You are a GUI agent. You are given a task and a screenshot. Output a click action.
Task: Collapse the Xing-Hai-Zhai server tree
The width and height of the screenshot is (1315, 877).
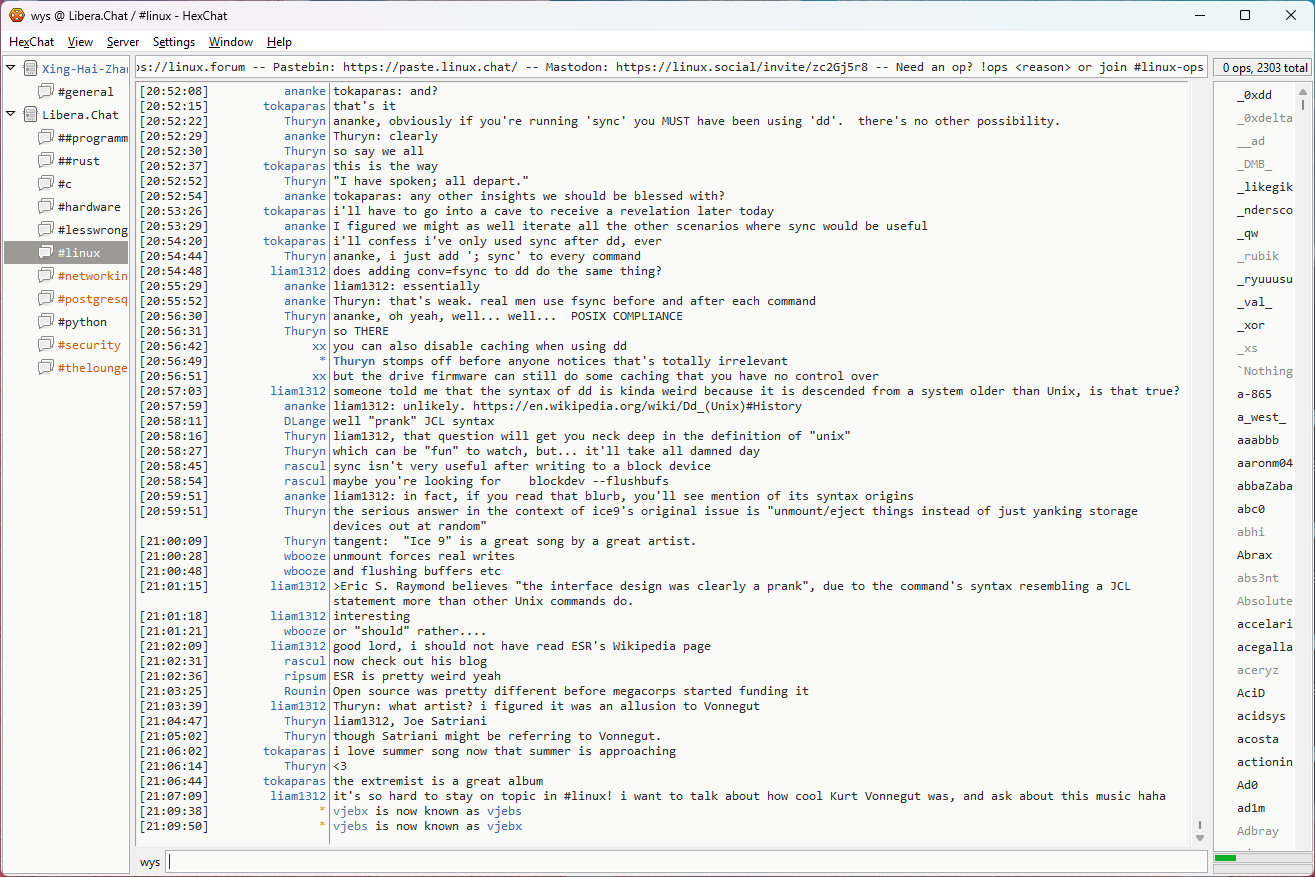11,69
